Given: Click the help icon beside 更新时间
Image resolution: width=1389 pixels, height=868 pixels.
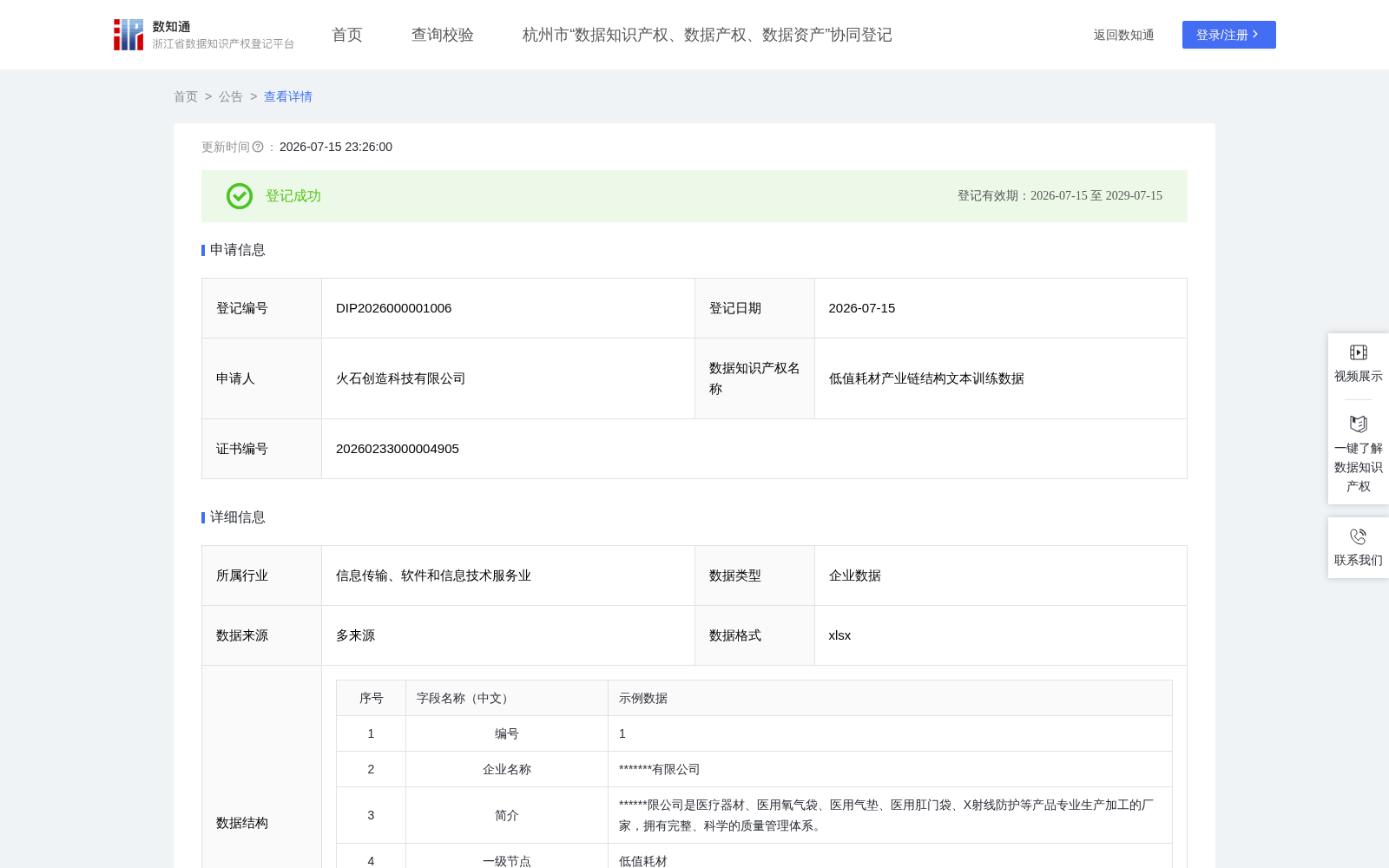Looking at the screenshot, I should click(x=258, y=147).
